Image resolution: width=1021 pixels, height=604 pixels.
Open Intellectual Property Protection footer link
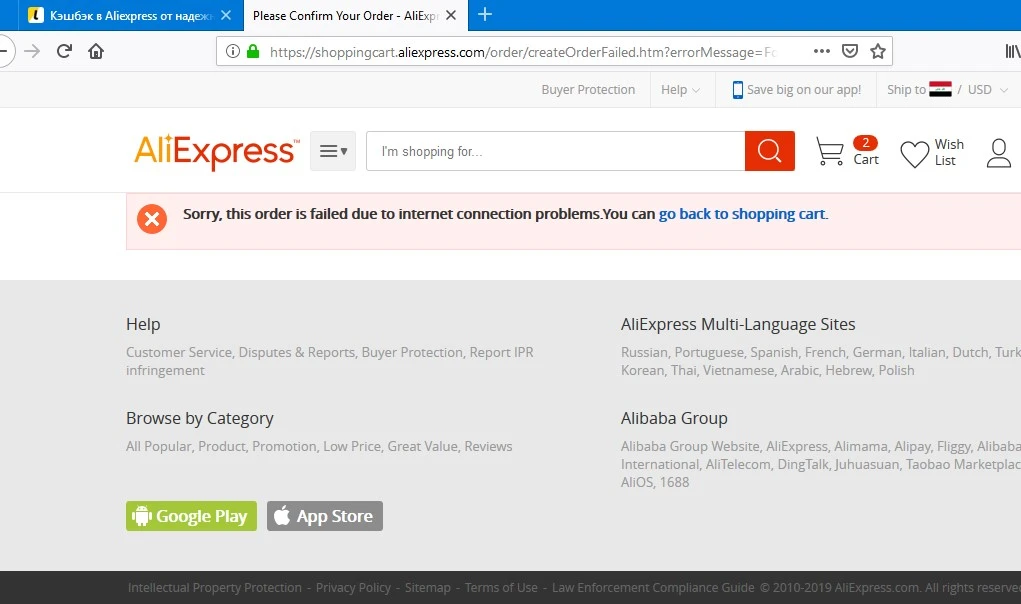(x=215, y=588)
